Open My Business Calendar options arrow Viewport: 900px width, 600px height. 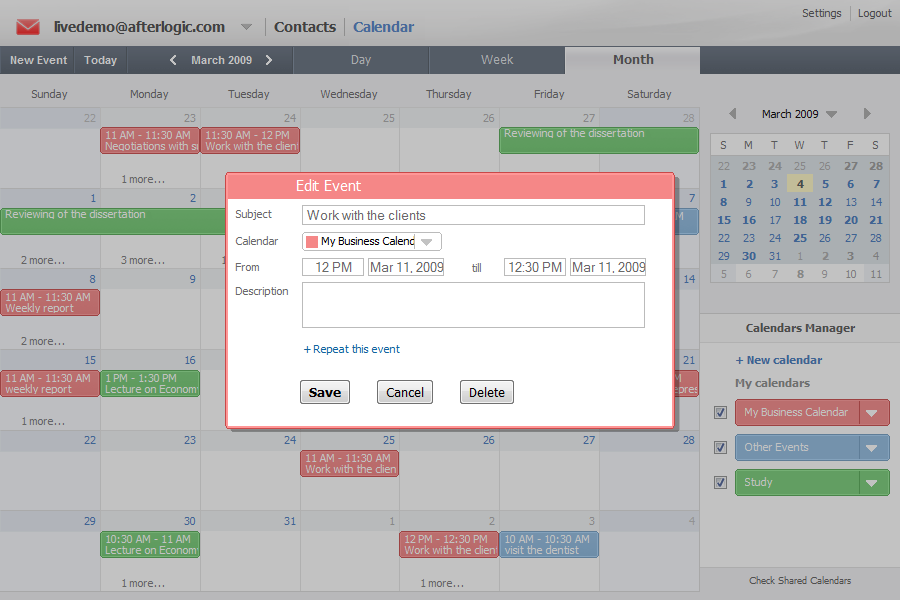pos(874,413)
